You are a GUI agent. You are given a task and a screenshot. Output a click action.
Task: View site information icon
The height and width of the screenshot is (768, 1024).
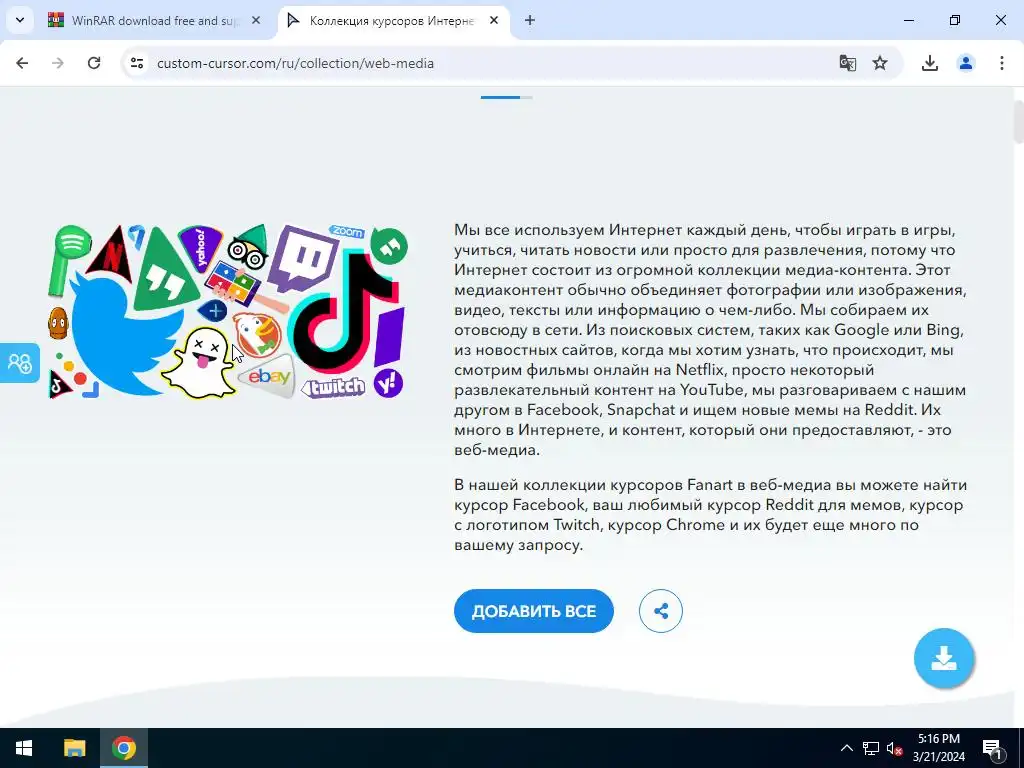tap(136, 63)
